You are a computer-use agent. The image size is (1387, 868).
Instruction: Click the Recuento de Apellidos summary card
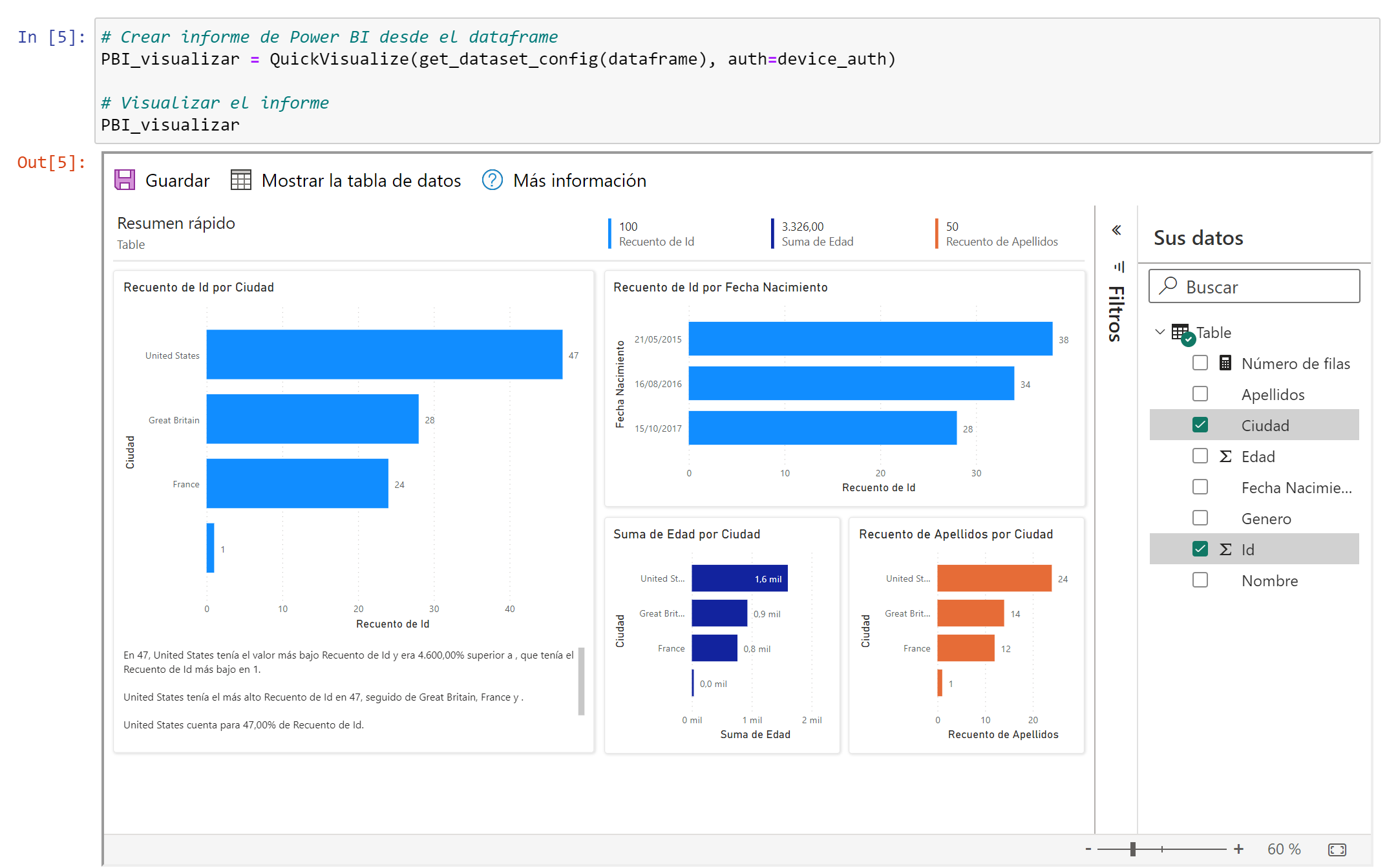click(997, 234)
